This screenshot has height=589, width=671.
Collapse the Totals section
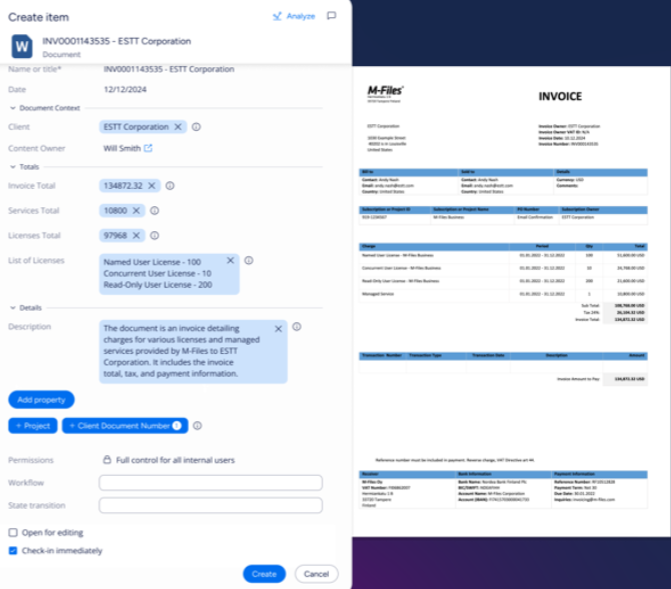tap(13, 167)
